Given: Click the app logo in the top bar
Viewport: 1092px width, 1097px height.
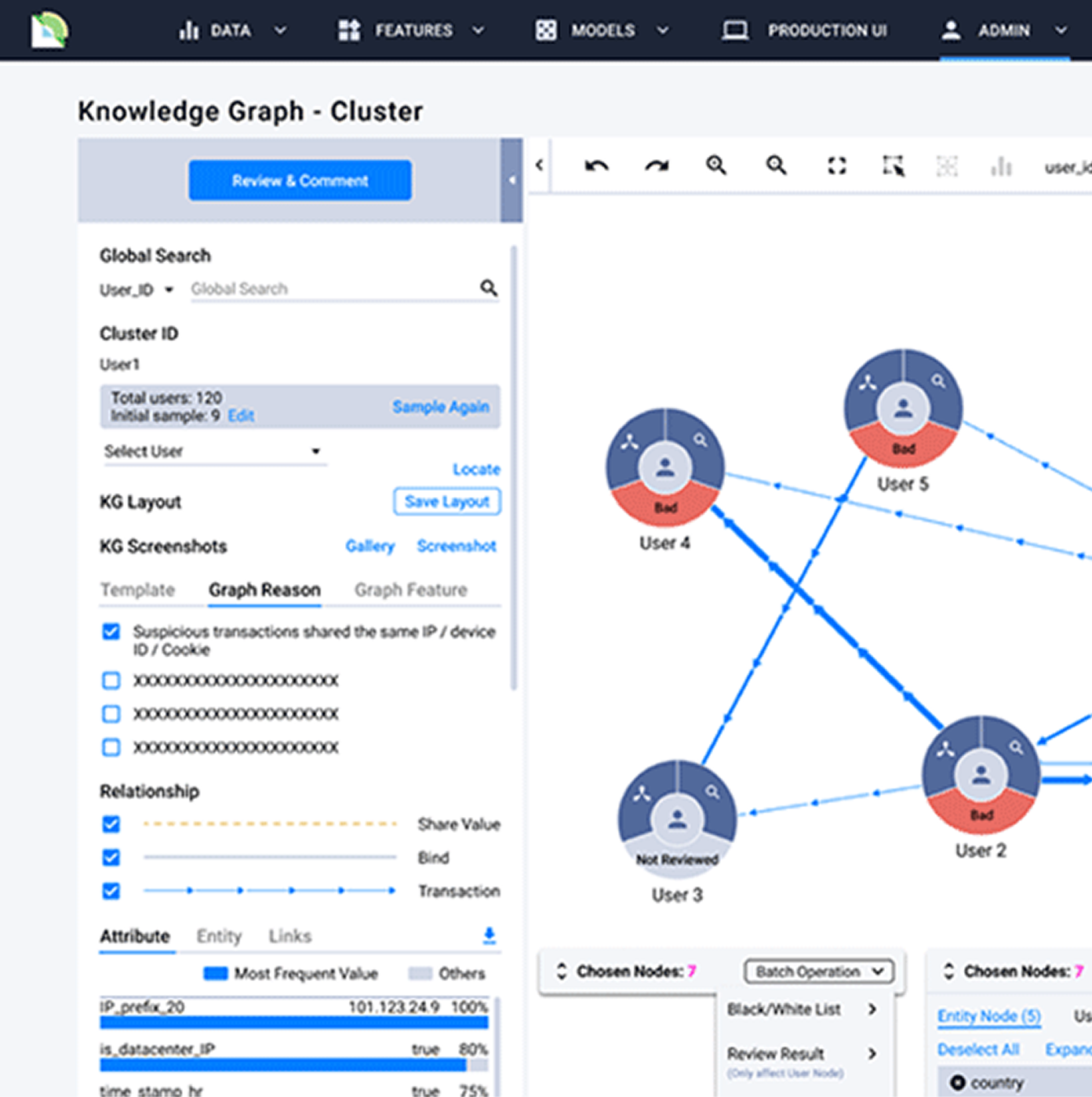Looking at the screenshot, I should (x=49, y=30).
